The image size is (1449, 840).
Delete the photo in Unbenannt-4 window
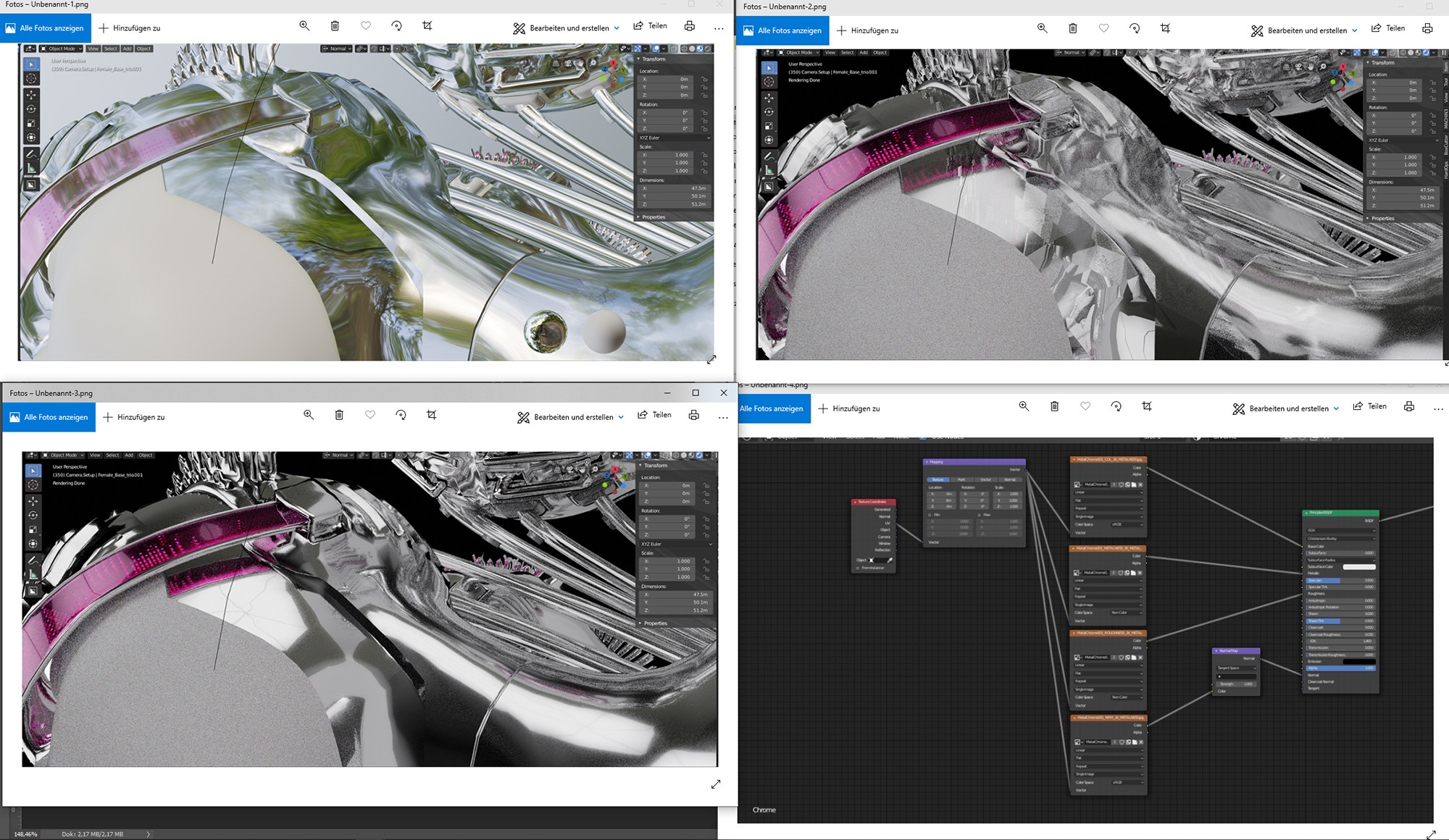point(1055,406)
